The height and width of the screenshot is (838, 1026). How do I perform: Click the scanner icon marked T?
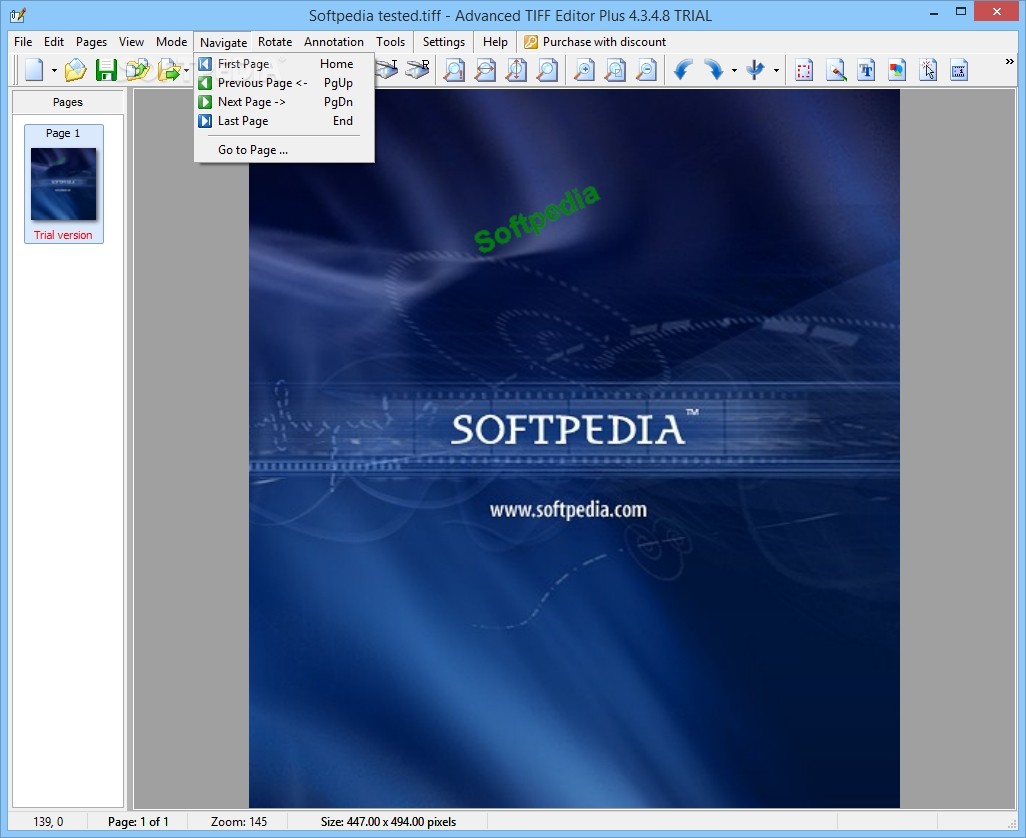(x=387, y=69)
